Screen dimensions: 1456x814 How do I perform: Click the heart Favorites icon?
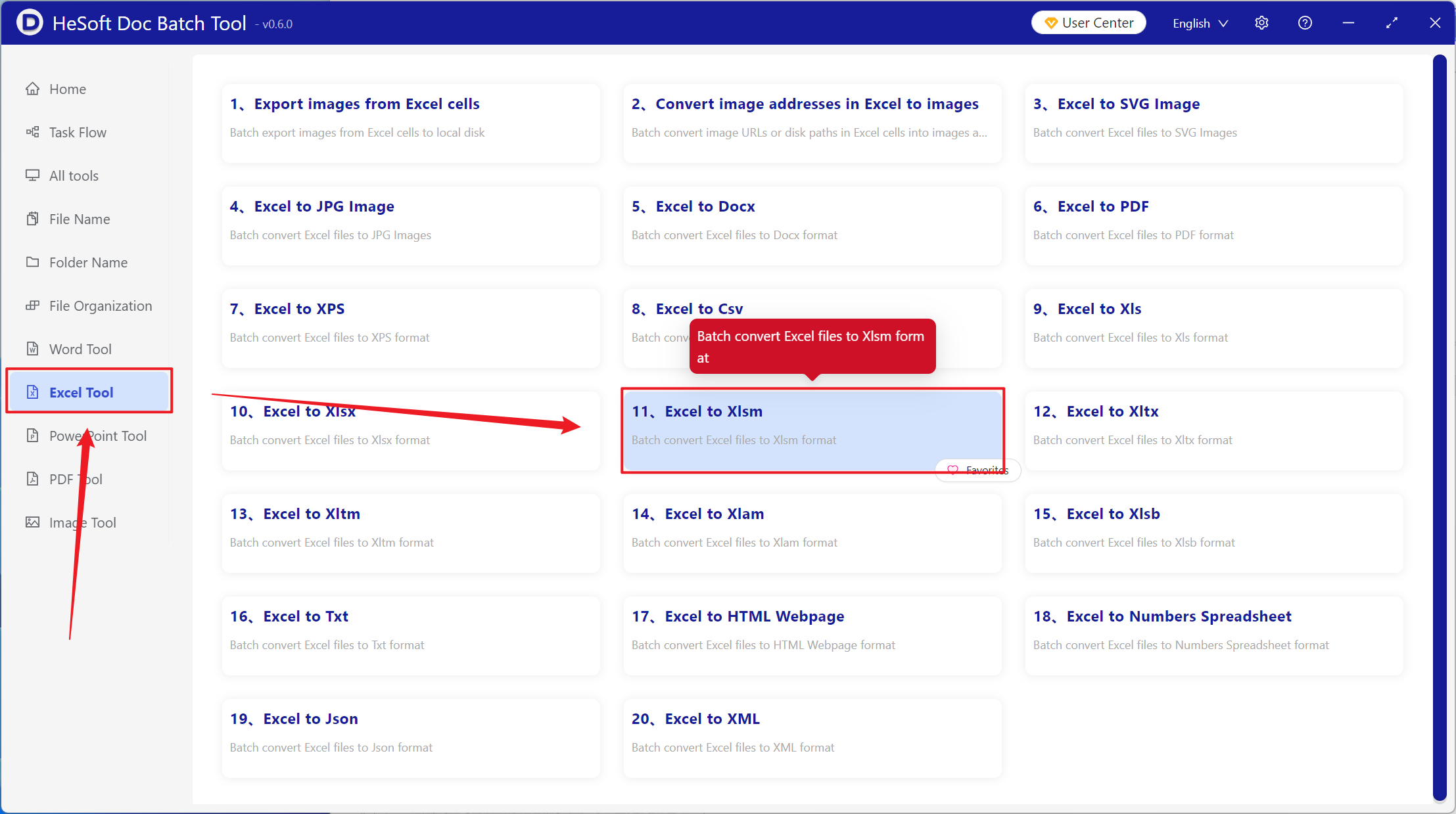tap(952, 470)
